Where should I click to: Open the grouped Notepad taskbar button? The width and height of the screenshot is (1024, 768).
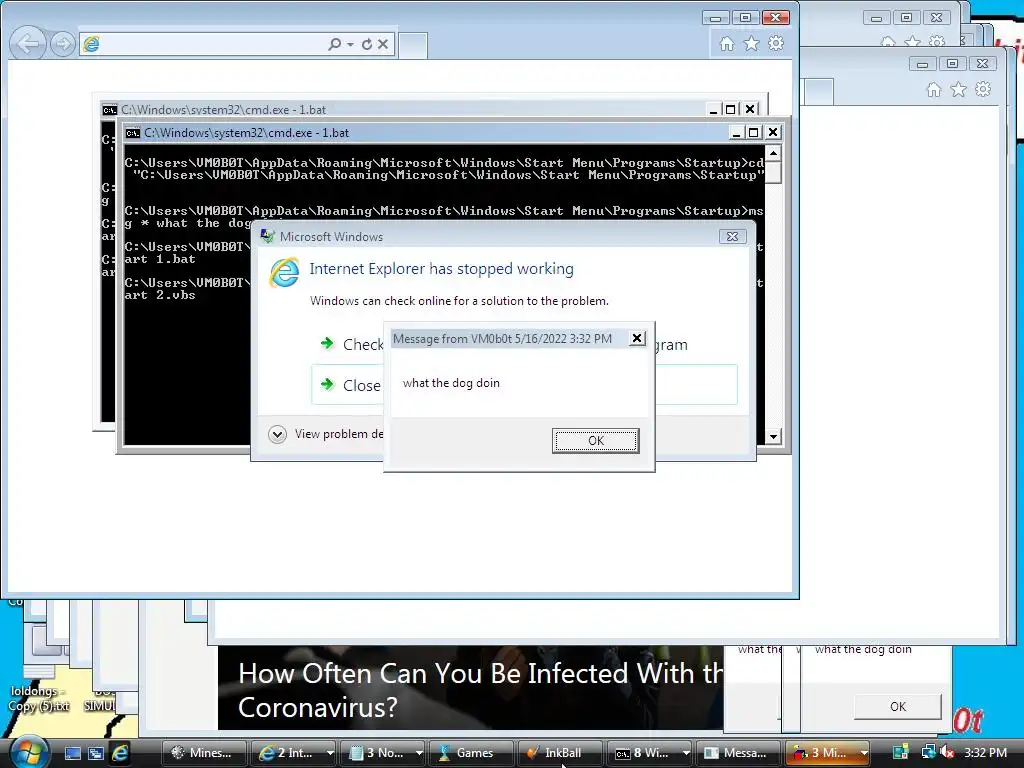[383, 753]
